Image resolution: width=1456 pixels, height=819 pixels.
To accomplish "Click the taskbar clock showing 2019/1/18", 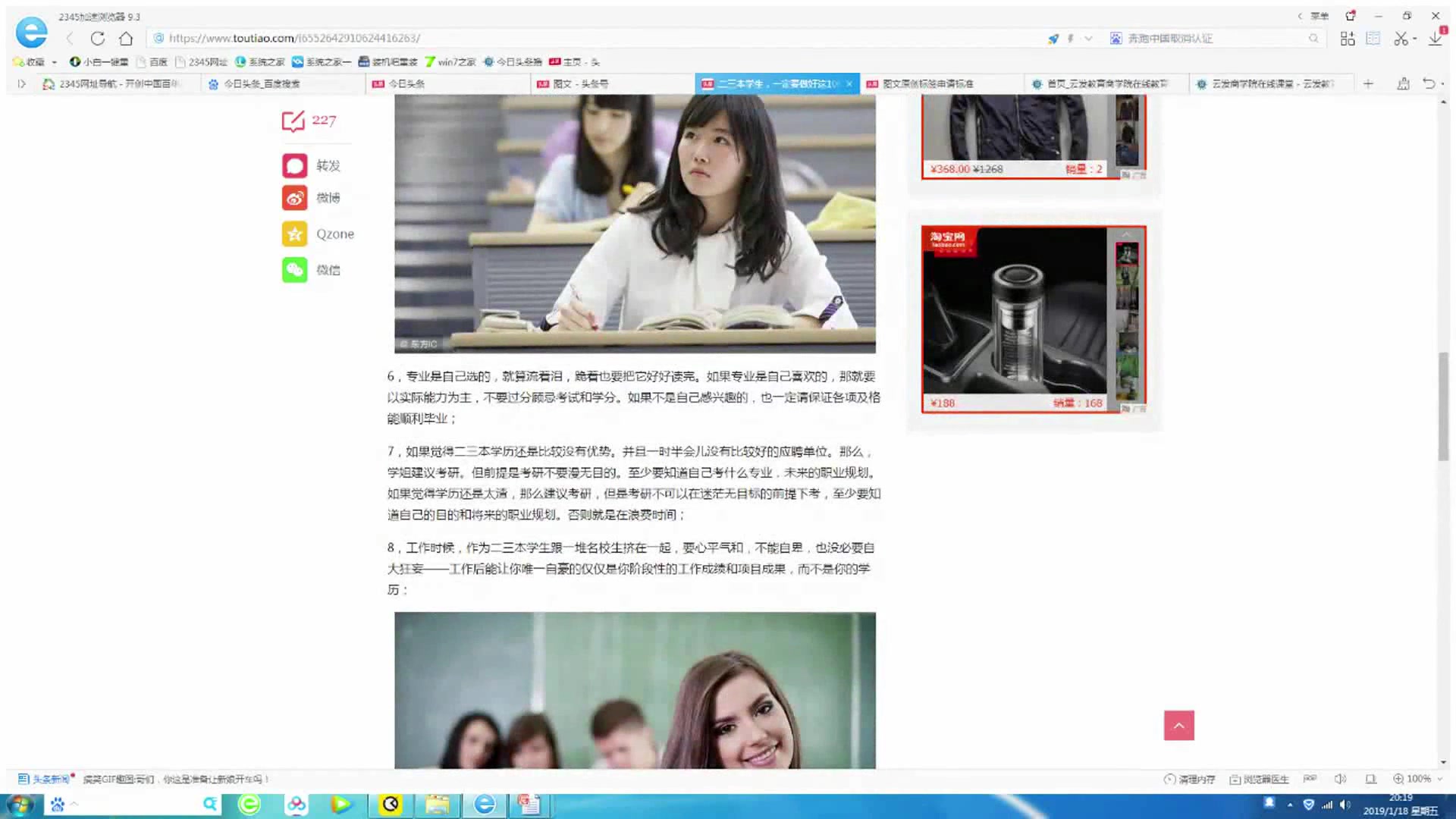I will pos(1400,805).
